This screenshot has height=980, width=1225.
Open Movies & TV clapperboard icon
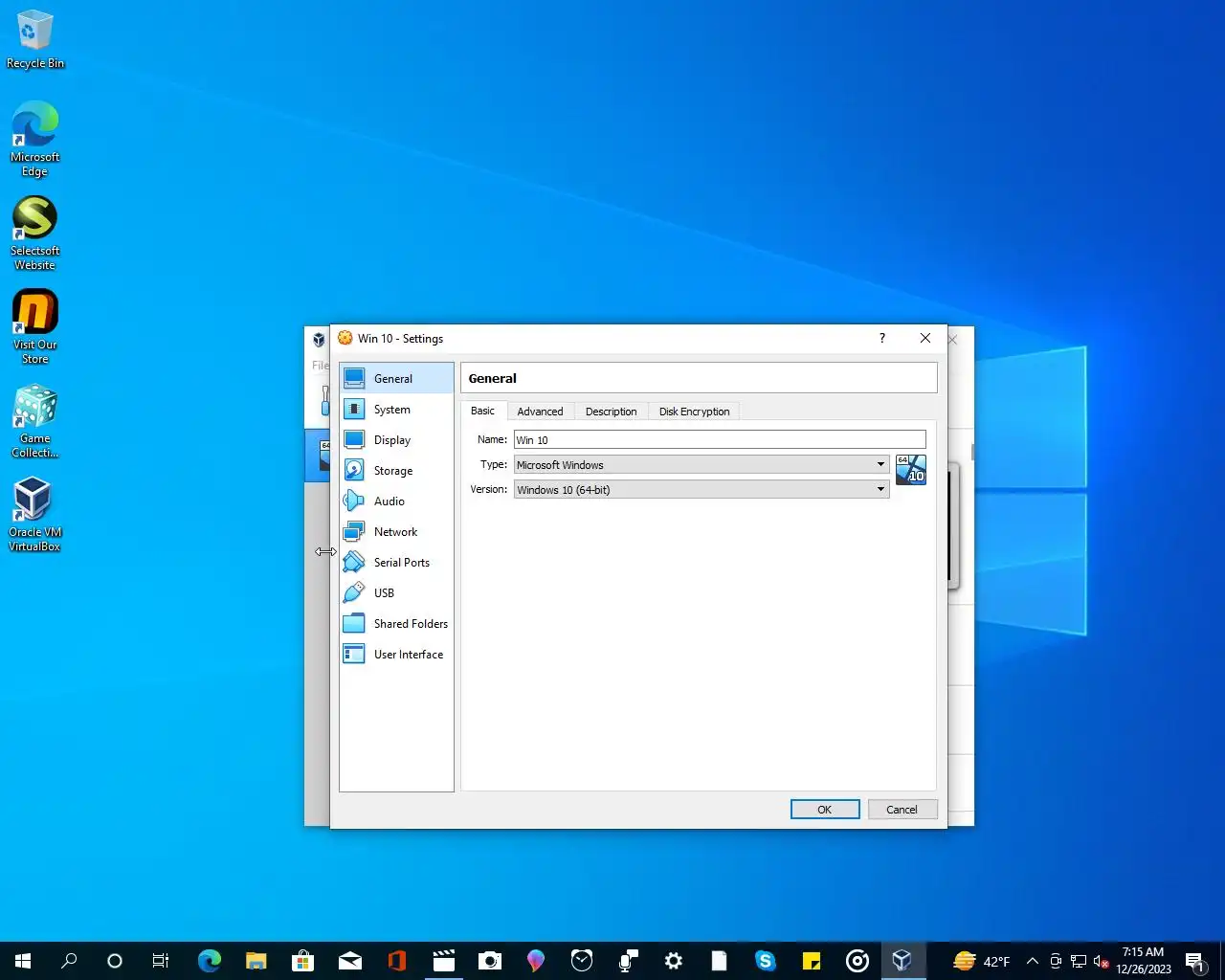click(x=443, y=961)
